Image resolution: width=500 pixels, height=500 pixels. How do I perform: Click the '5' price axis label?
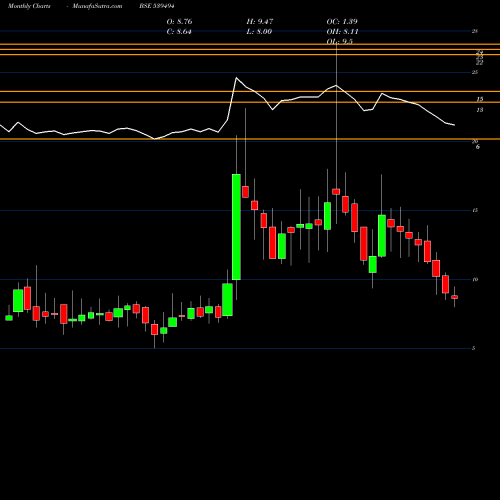[474, 348]
